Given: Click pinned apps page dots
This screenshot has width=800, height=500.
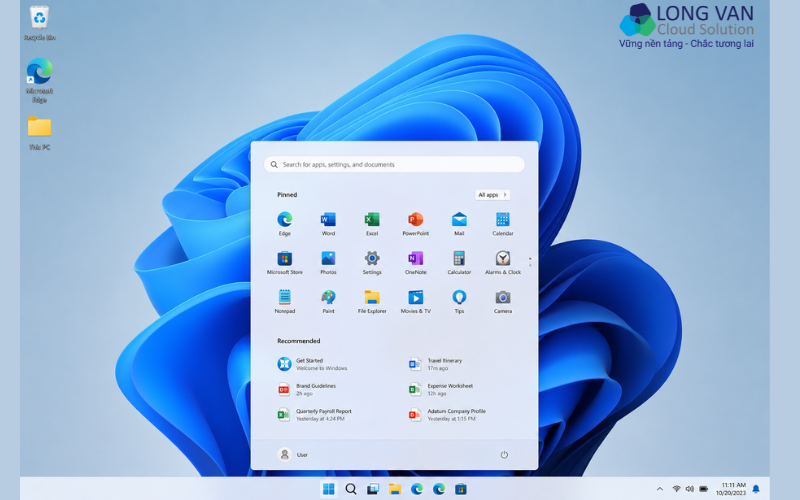Looking at the screenshot, I should 530,262.
